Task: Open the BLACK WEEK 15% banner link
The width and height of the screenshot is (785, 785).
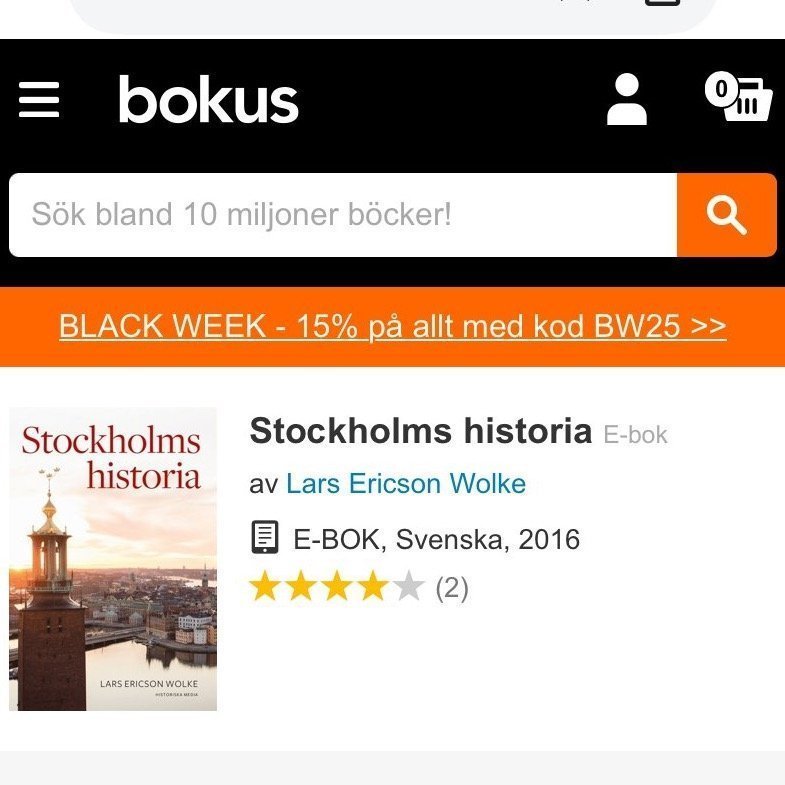Action: point(392,326)
